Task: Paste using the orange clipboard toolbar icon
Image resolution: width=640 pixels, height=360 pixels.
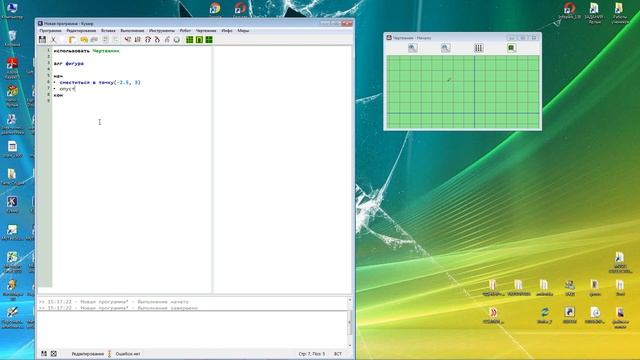Action: click(x=72, y=40)
